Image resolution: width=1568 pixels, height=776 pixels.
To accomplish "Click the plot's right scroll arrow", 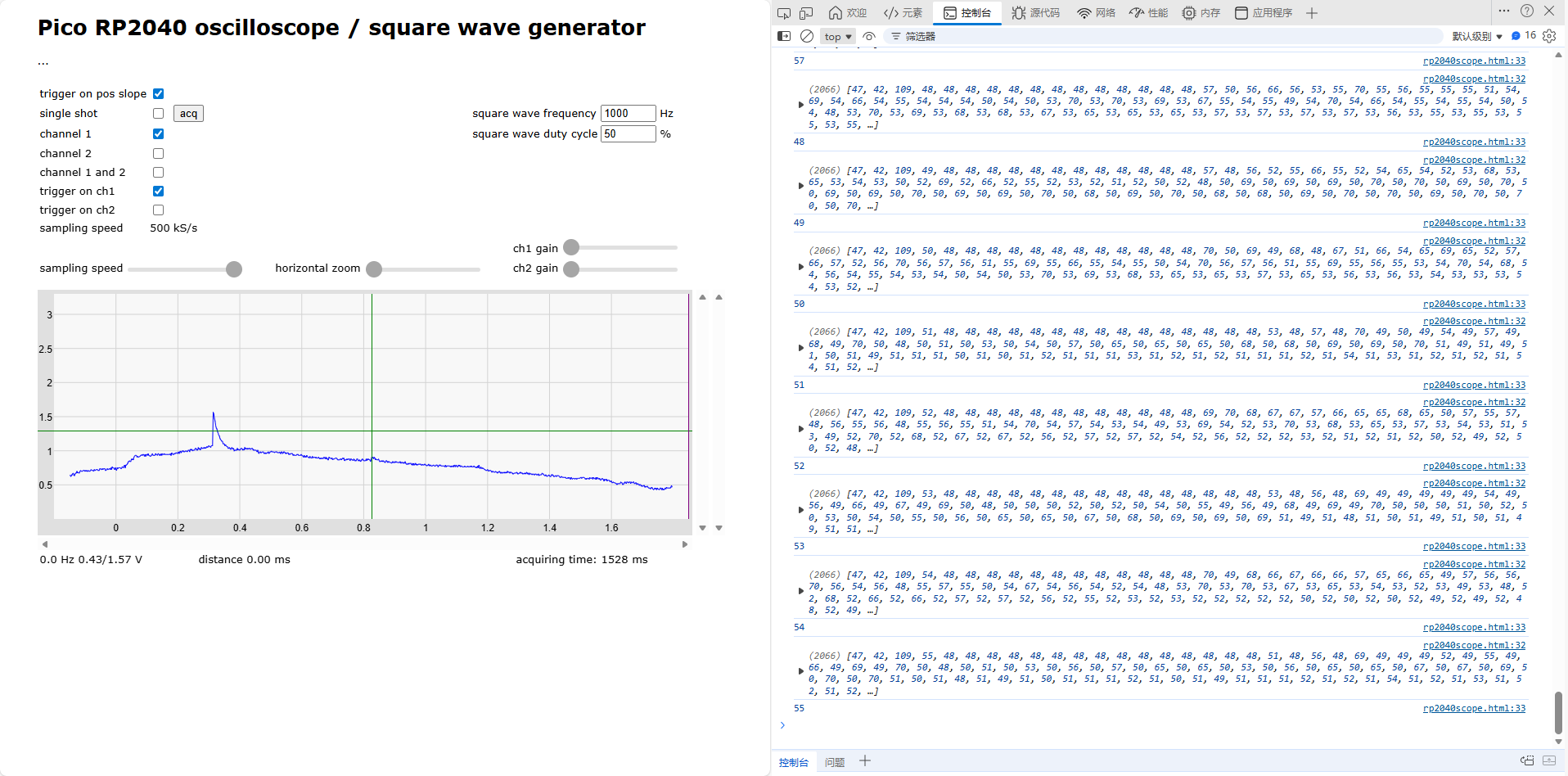I will tap(685, 544).
